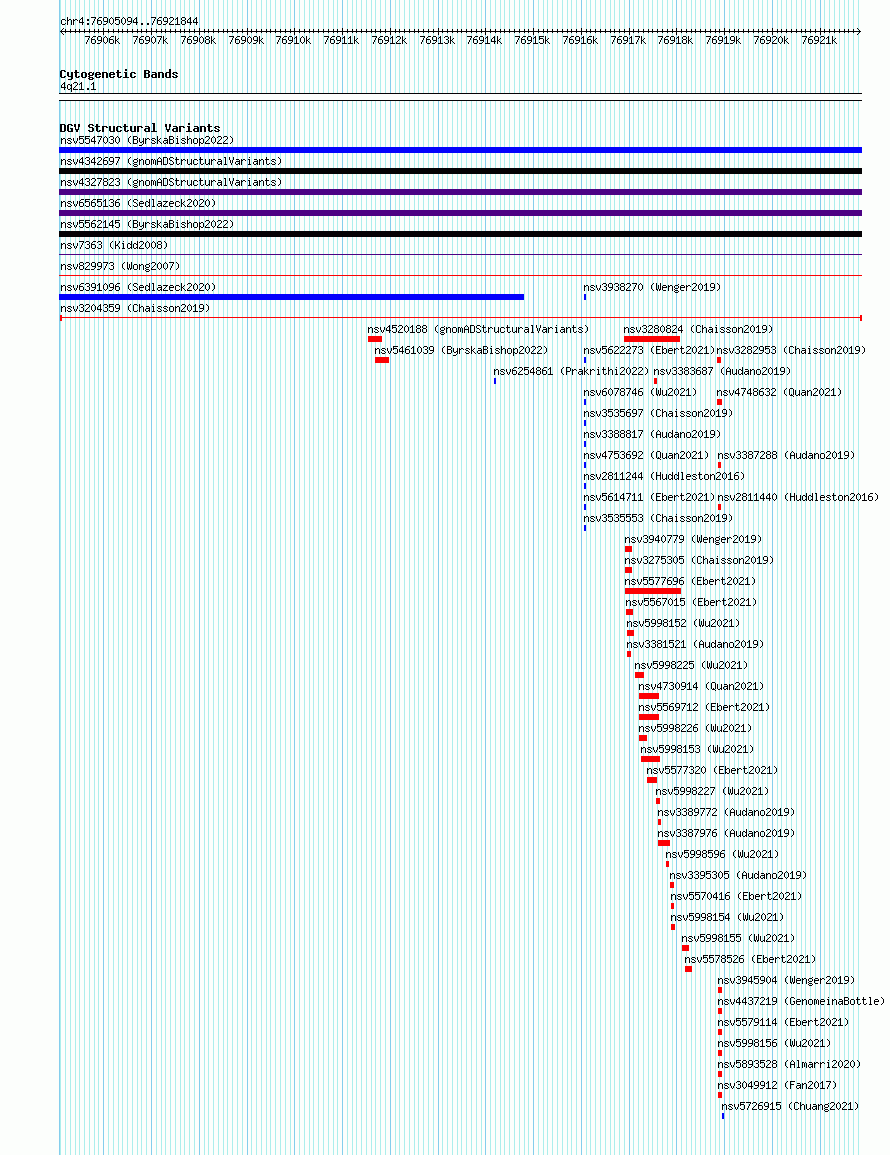Click nsv5998152 (Wu2021) label
The height and width of the screenshot is (1155, 890).
coord(683,623)
